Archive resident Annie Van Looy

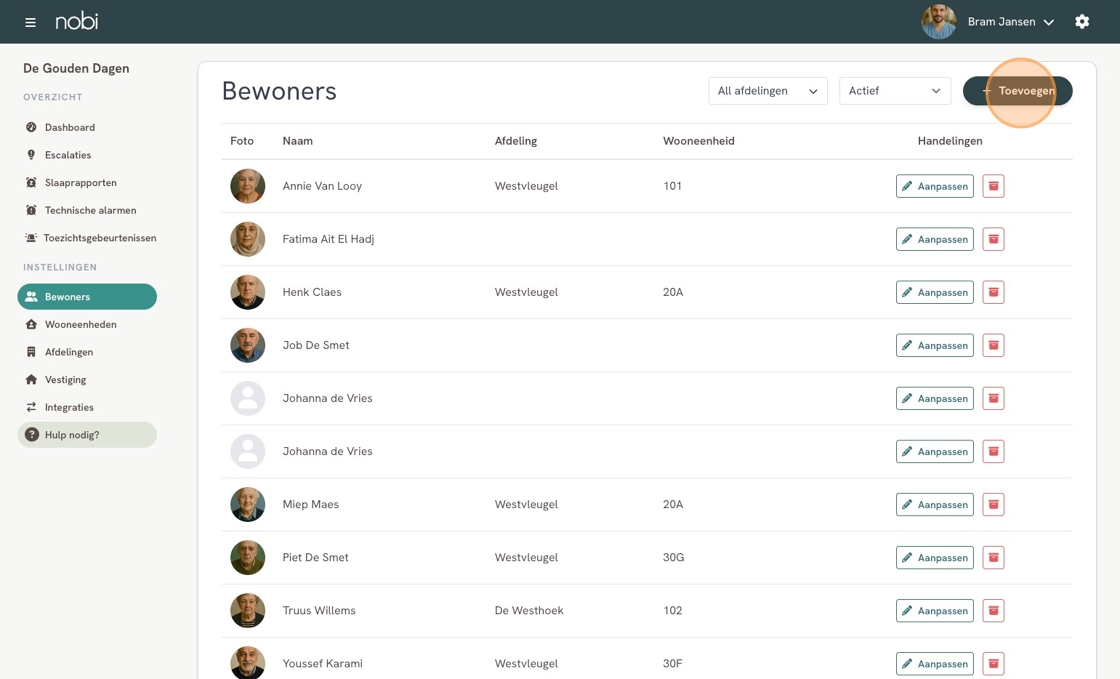tap(993, 186)
